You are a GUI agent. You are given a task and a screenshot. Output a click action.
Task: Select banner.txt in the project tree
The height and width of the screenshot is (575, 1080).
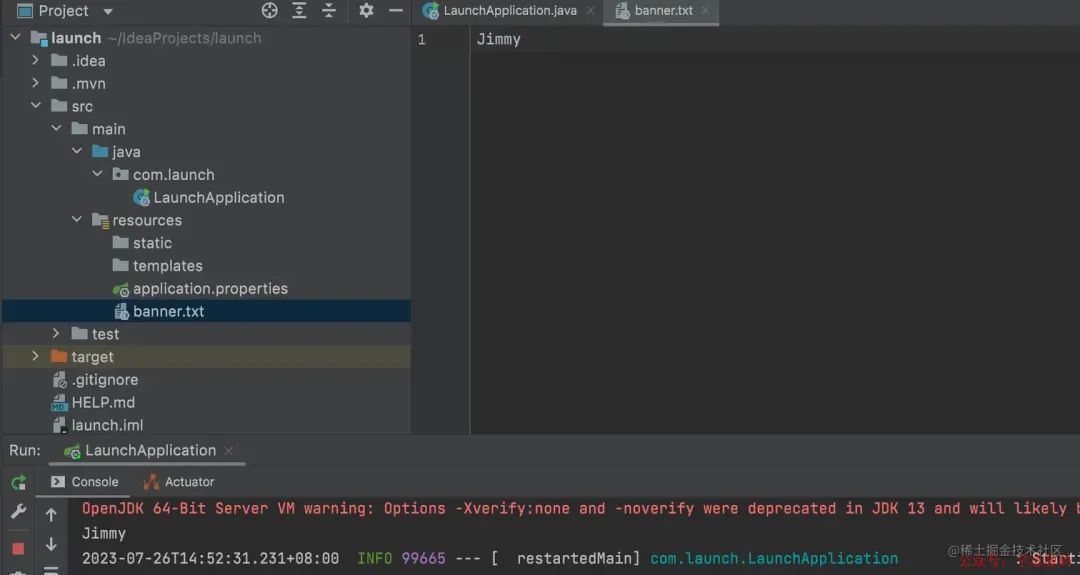point(168,311)
